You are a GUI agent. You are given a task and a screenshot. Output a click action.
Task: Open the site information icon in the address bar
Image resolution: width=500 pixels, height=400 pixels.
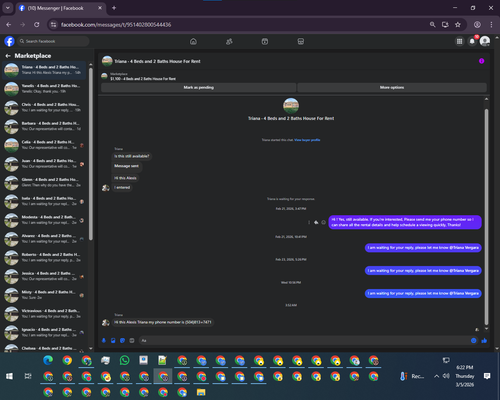(53, 25)
